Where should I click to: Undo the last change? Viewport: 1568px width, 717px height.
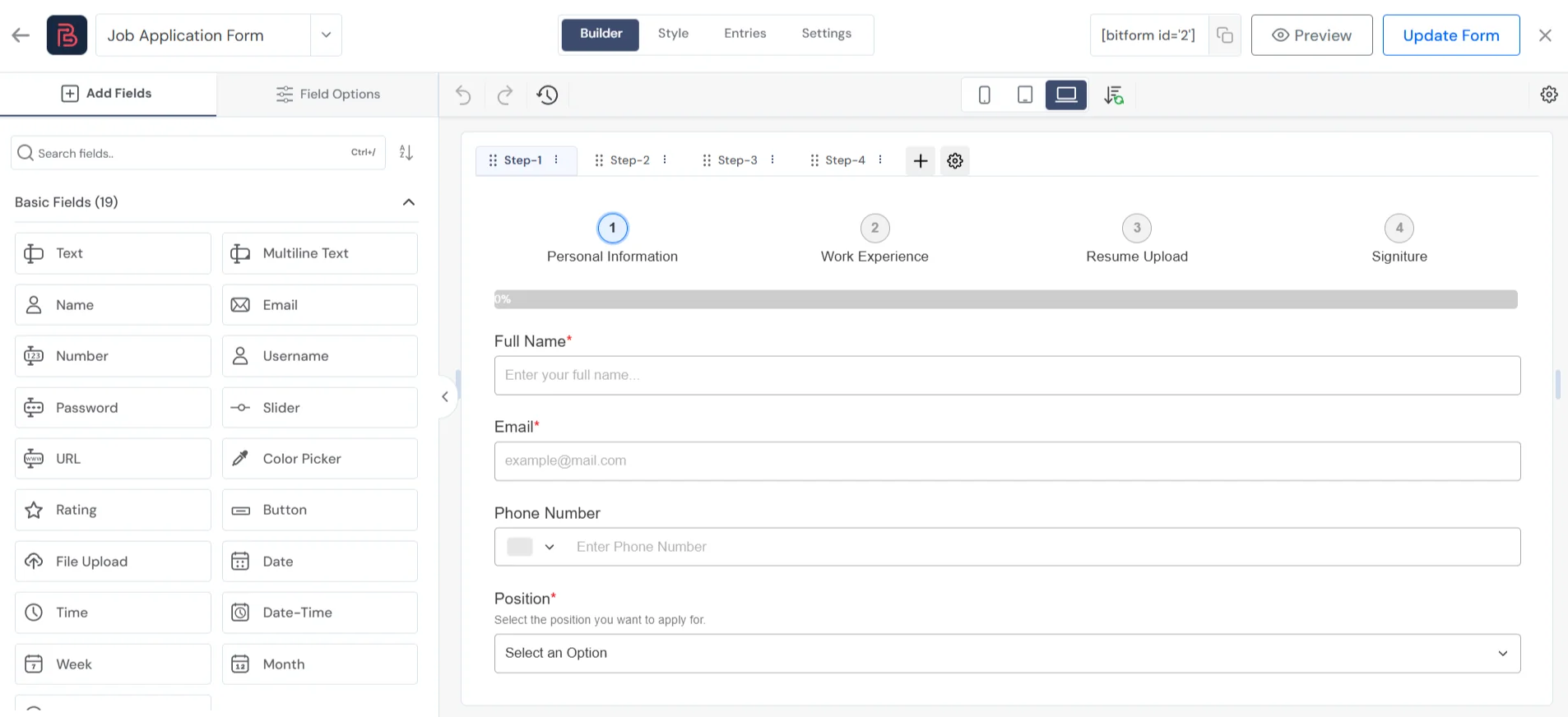[463, 95]
